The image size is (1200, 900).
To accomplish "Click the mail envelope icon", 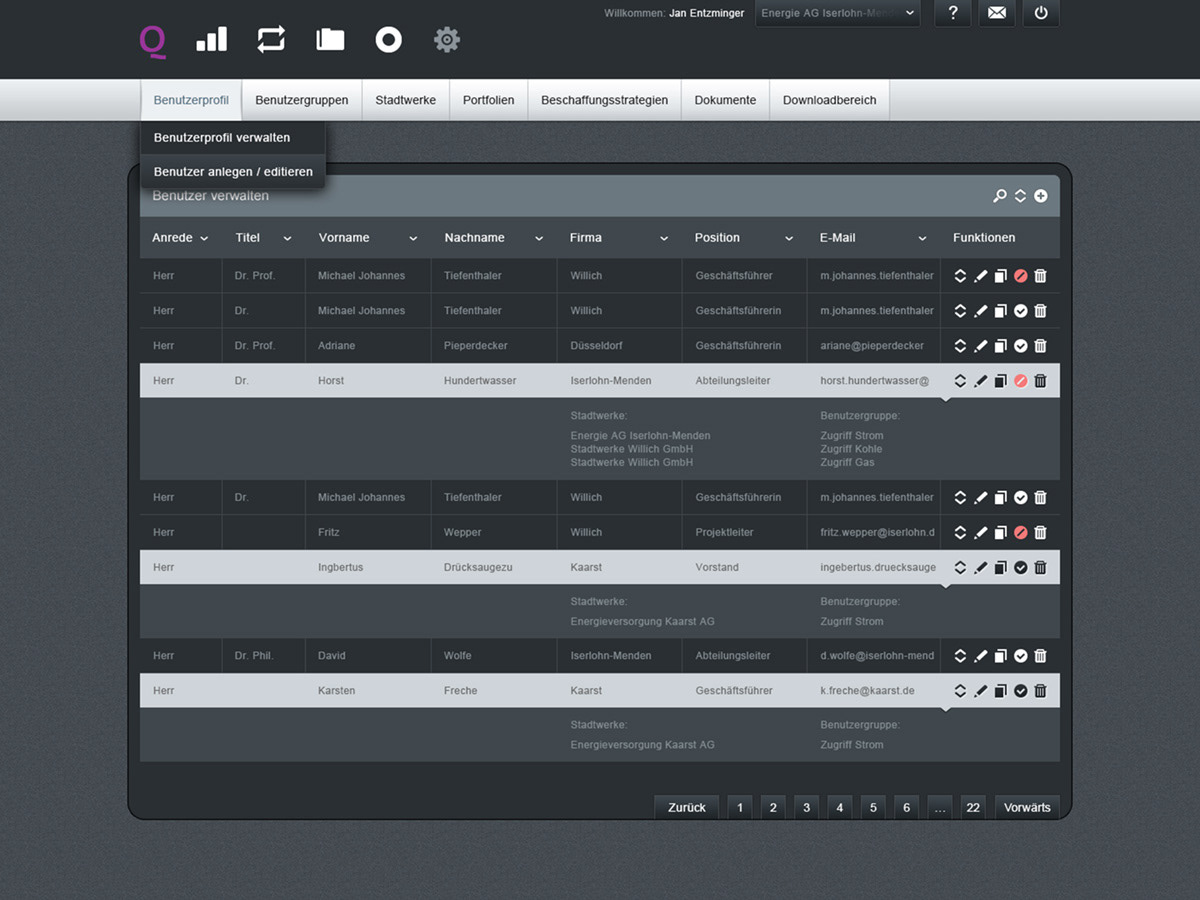I will pos(997,13).
